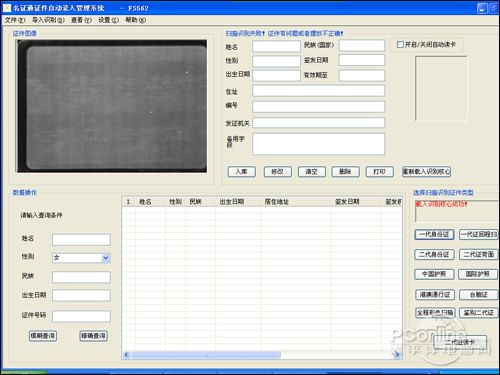Open the 查看 menu

point(81,20)
